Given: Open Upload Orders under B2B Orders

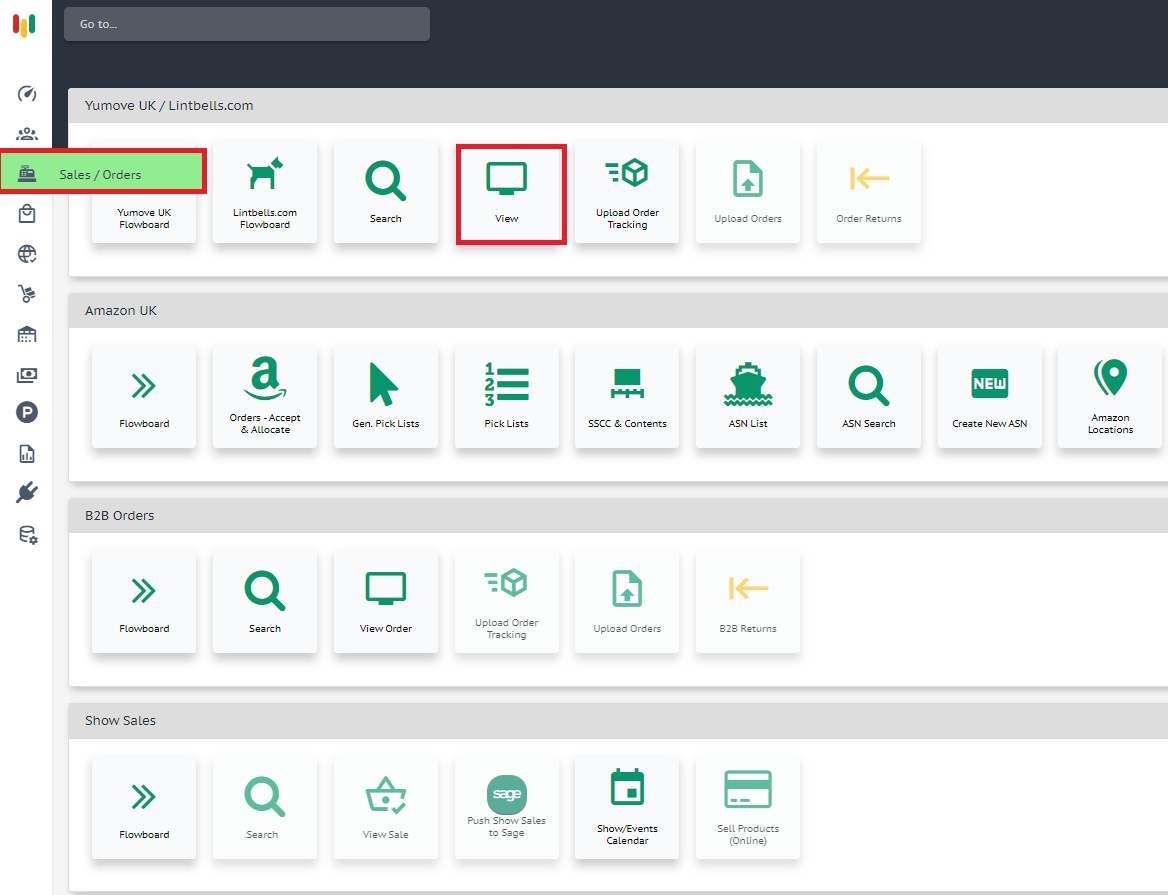Looking at the screenshot, I should [627, 602].
